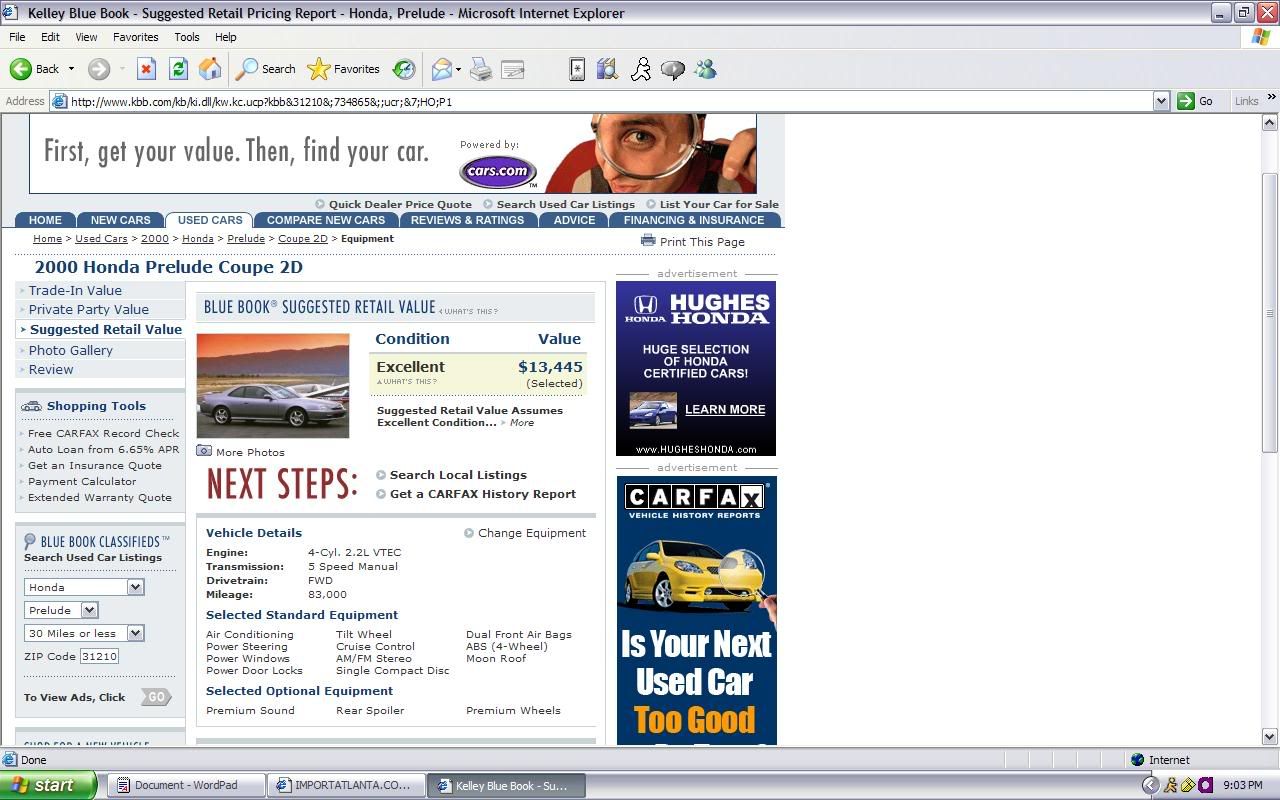
Task: Click the Prelude car photo thumbnail
Action: tap(273, 386)
